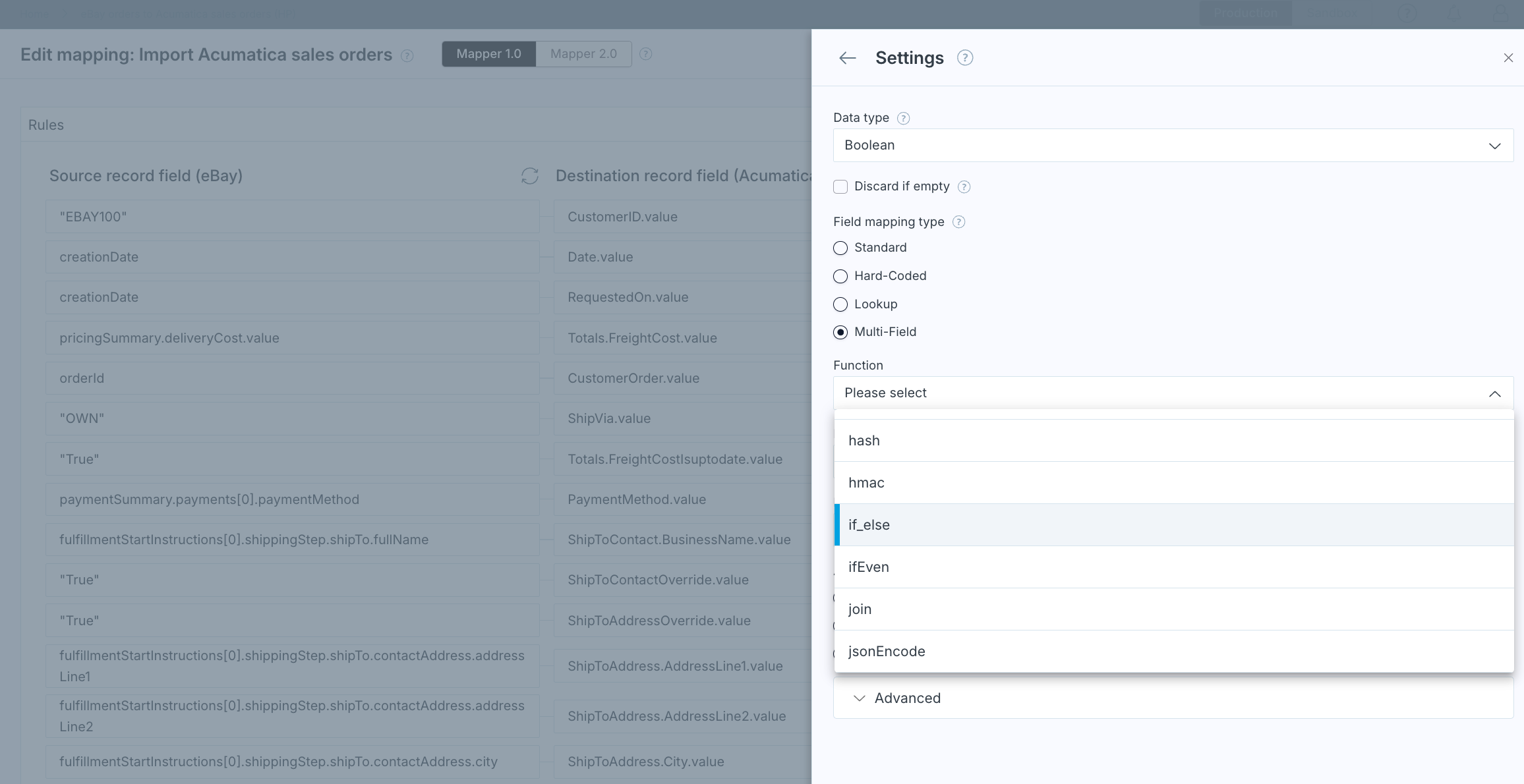Select Hard-Coded field mapping type
Image resolution: width=1524 pixels, height=784 pixels.
(x=840, y=276)
